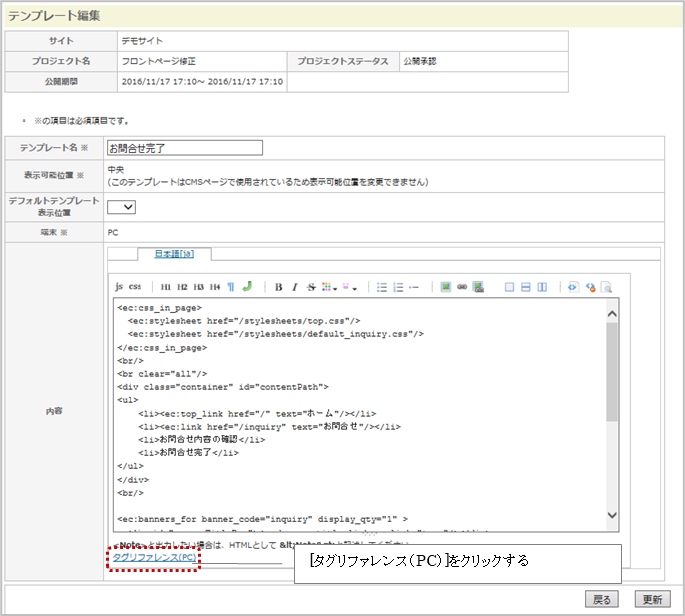Open the タグリファレンス(PC) link
The width and height of the screenshot is (685, 616).
154,557
